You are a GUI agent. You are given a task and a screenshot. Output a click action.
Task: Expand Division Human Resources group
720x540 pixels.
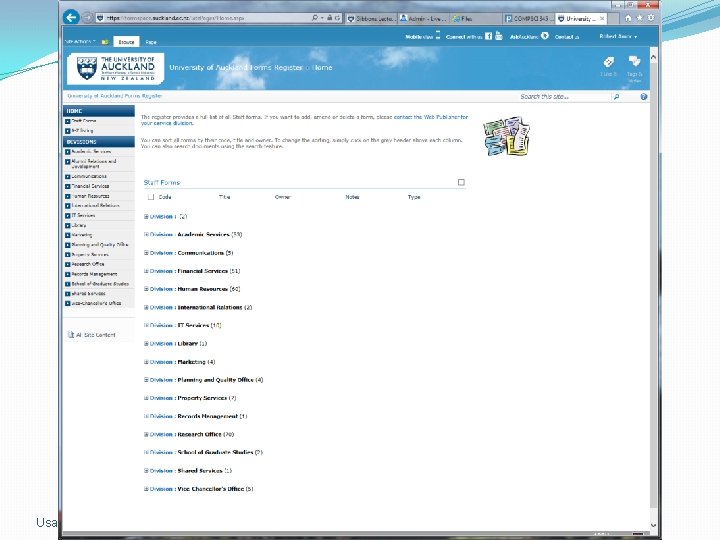click(x=146, y=289)
